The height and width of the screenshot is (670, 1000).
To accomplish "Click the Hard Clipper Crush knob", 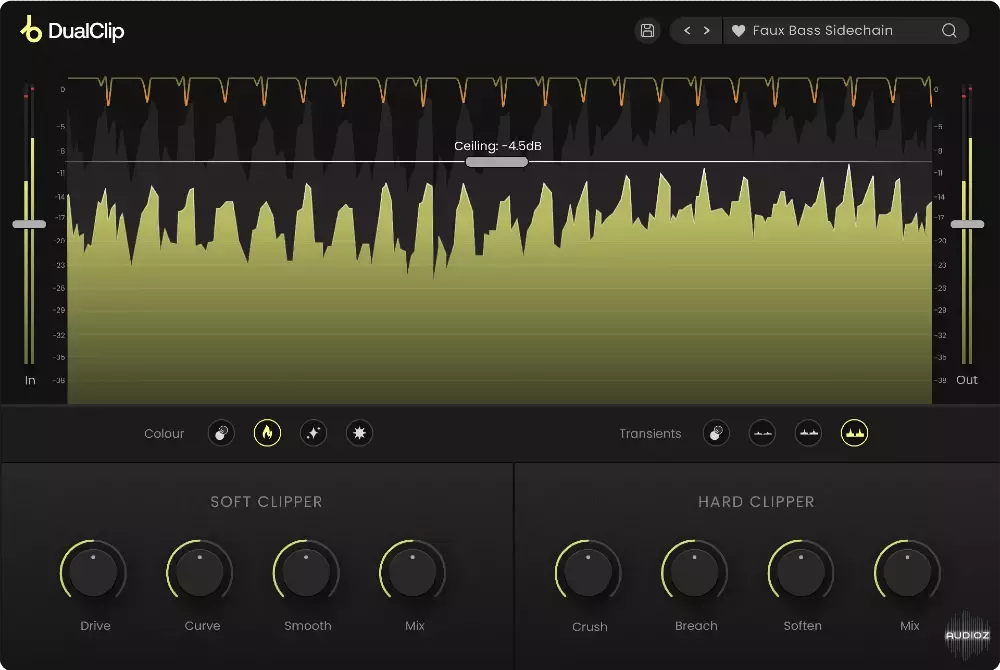I will [588, 572].
